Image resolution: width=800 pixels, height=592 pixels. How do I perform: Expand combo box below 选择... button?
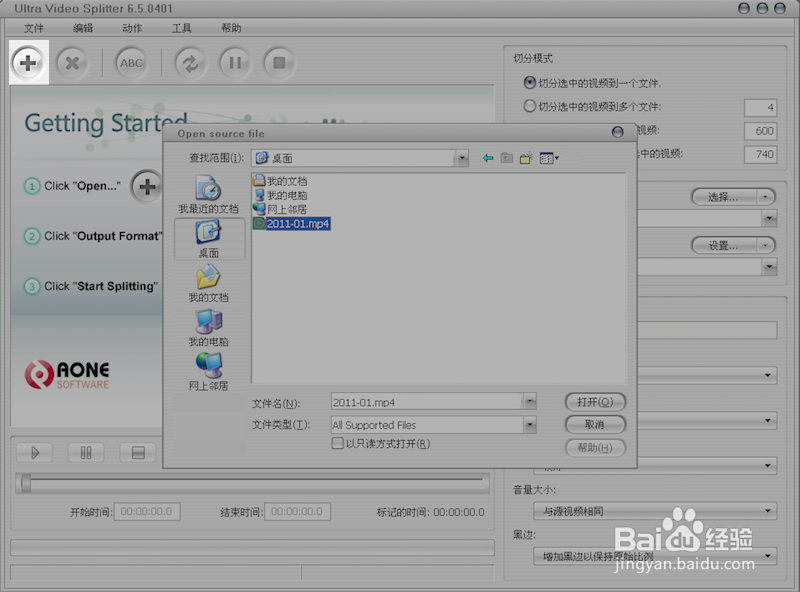[769, 218]
